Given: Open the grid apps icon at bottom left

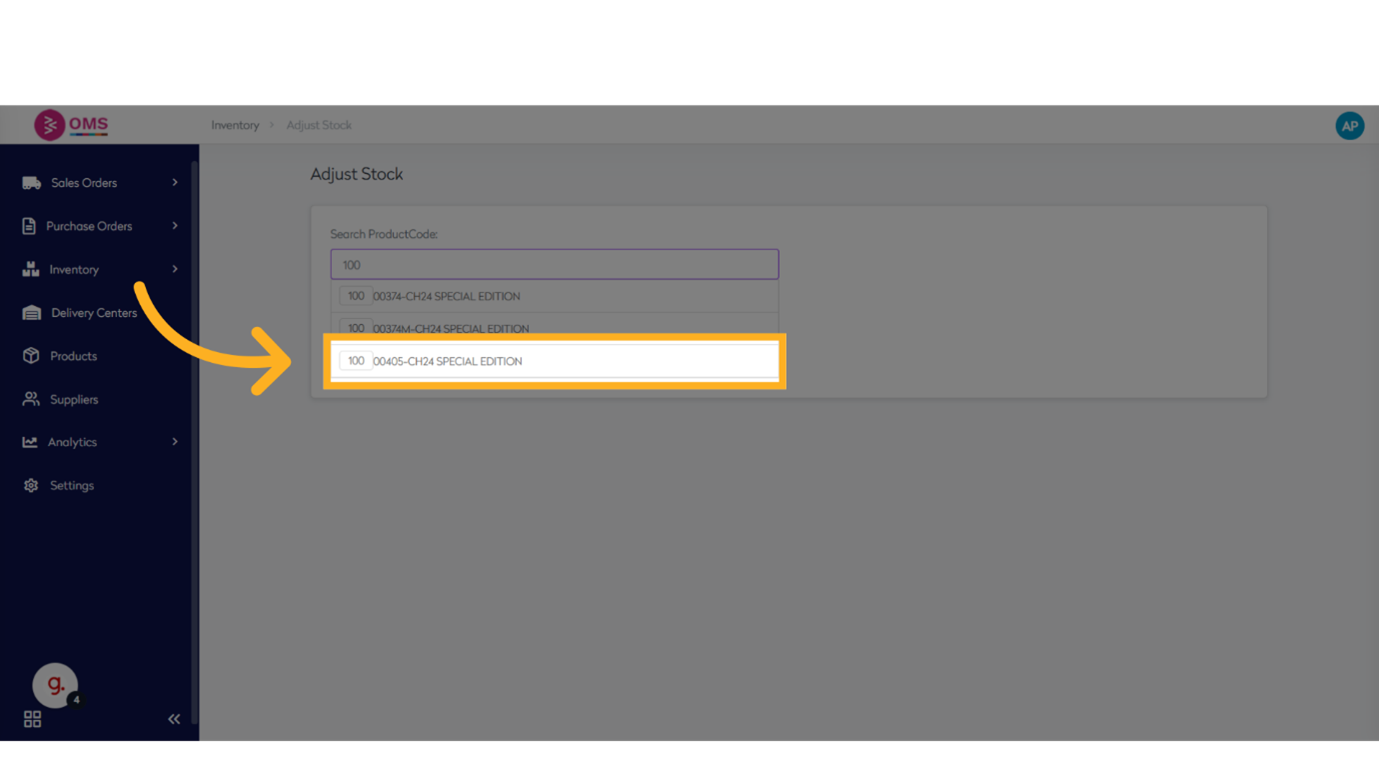Looking at the screenshot, I should [x=32, y=719].
